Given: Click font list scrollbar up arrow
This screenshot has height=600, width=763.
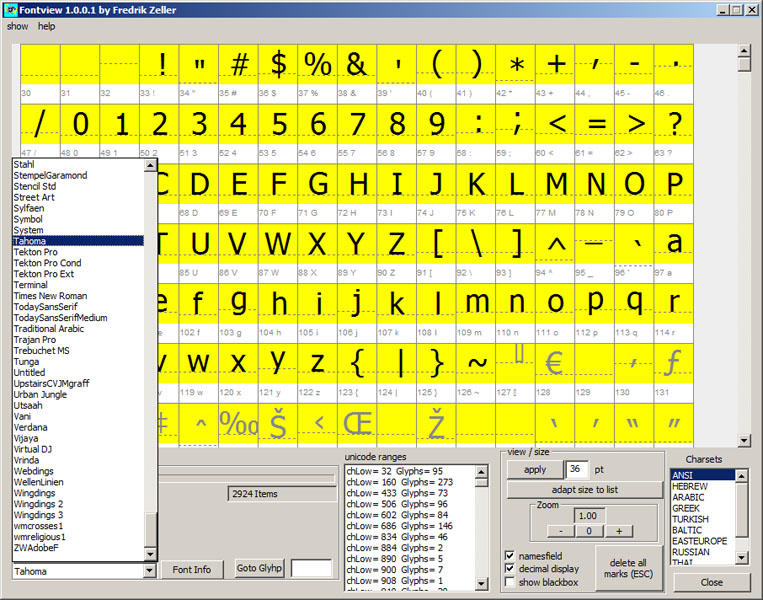Looking at the screenshot, I should point(150,165).
